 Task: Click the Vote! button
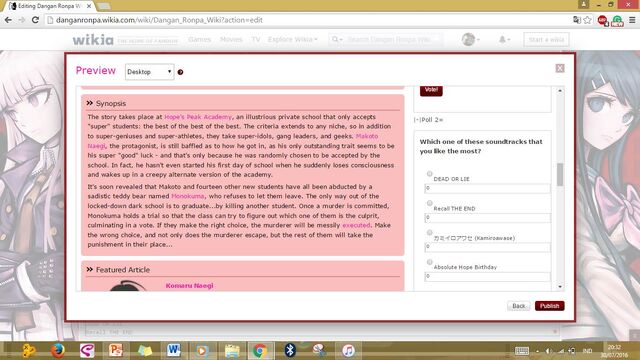pyautogui.click(x=431, y=90)
